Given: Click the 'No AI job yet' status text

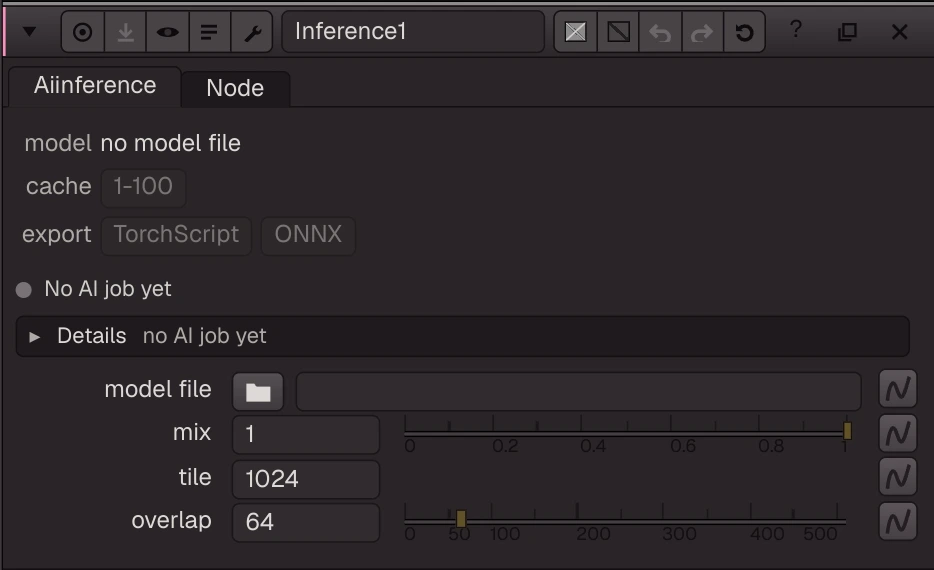Looking at the screenshot, I should [108, 289].
